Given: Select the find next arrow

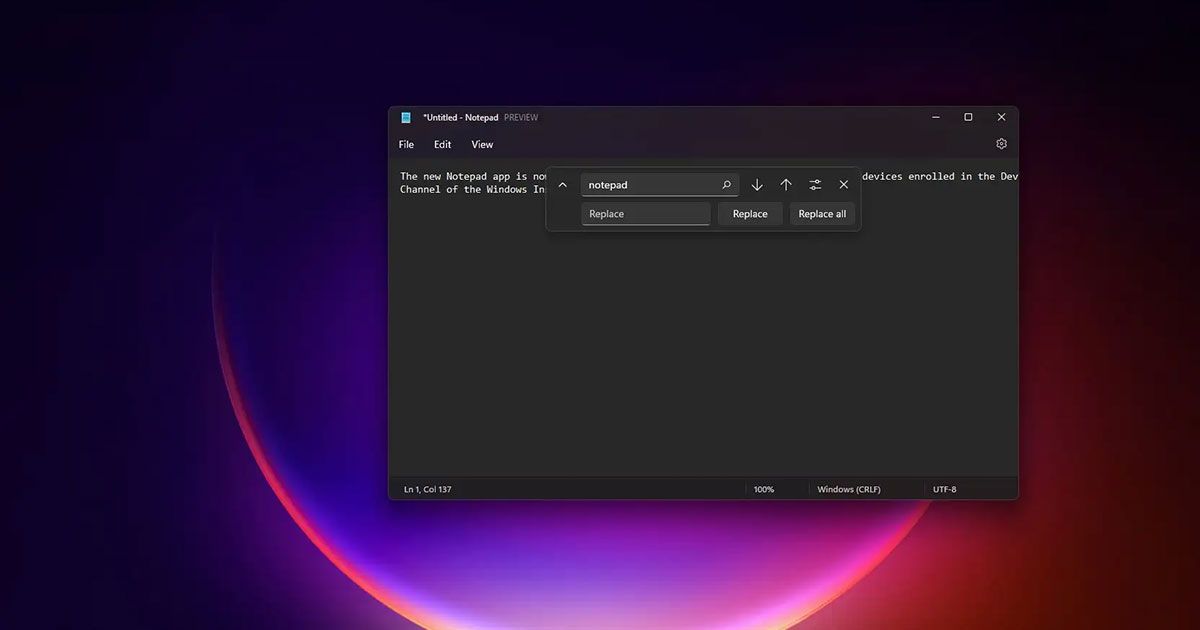Looking at the screenshot, I should 757,184.
